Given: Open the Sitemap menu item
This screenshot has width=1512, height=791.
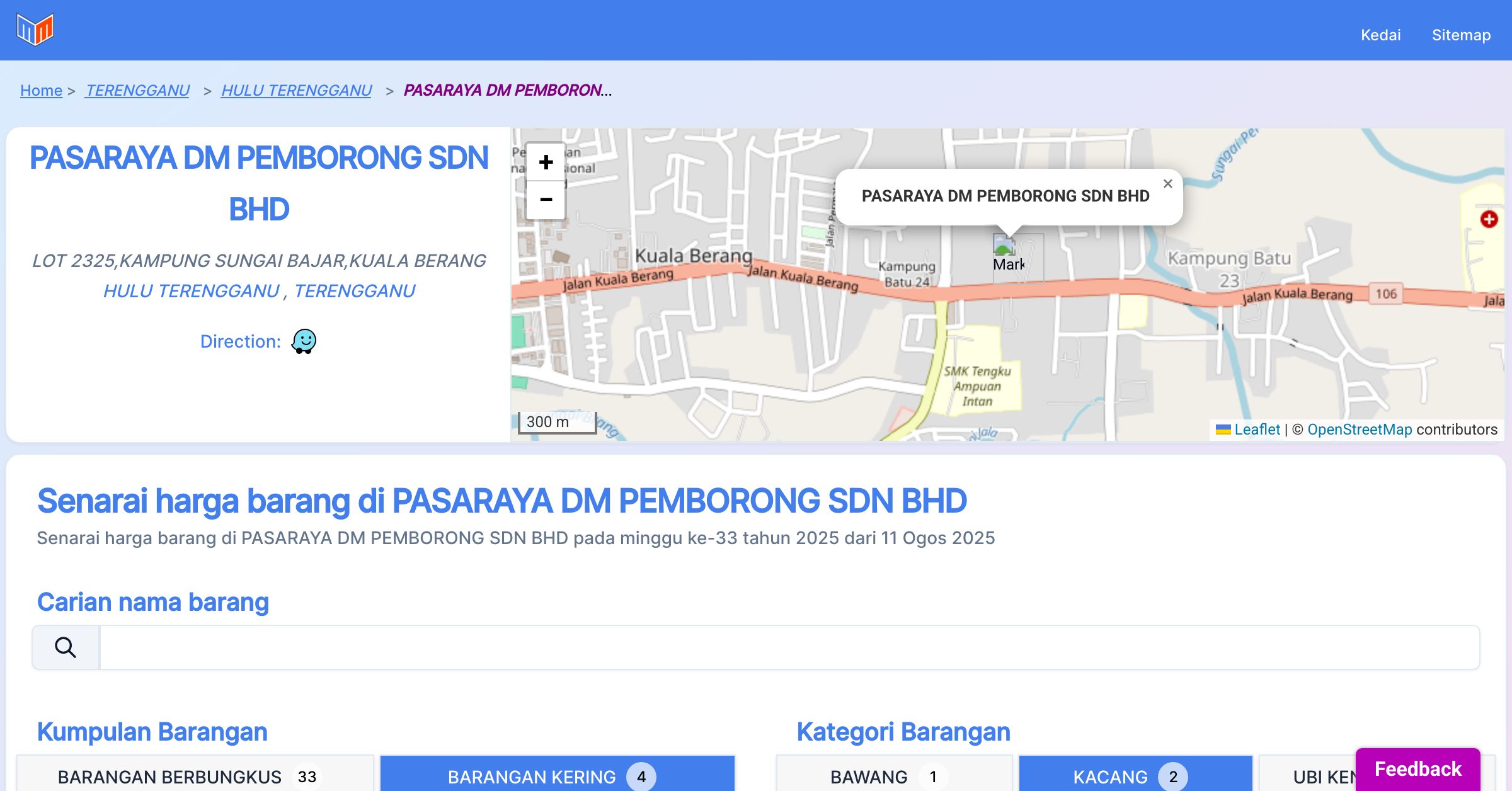Looking at the screenshot, I should tap(1461, 35).
